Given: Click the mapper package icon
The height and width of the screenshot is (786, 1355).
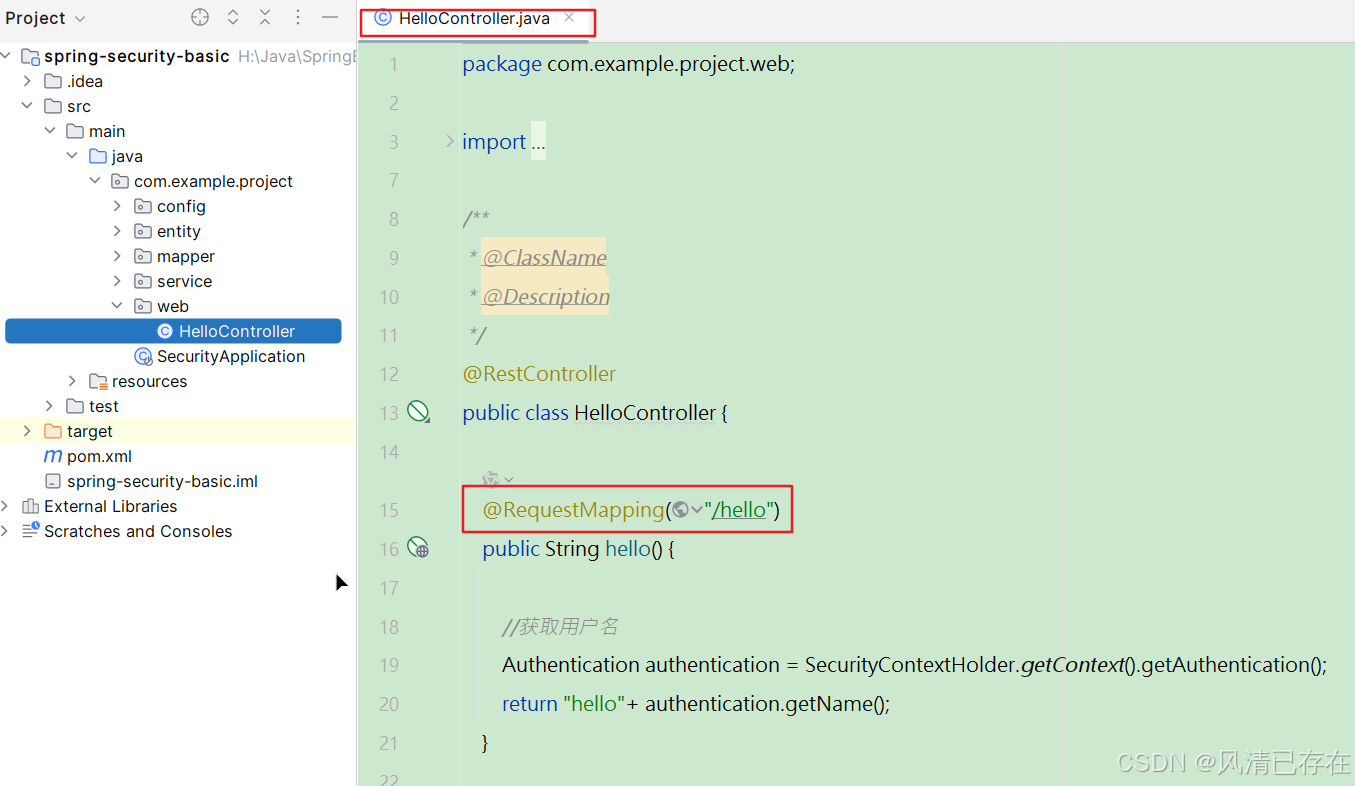Looking at the screenshot, I should 142,256.
